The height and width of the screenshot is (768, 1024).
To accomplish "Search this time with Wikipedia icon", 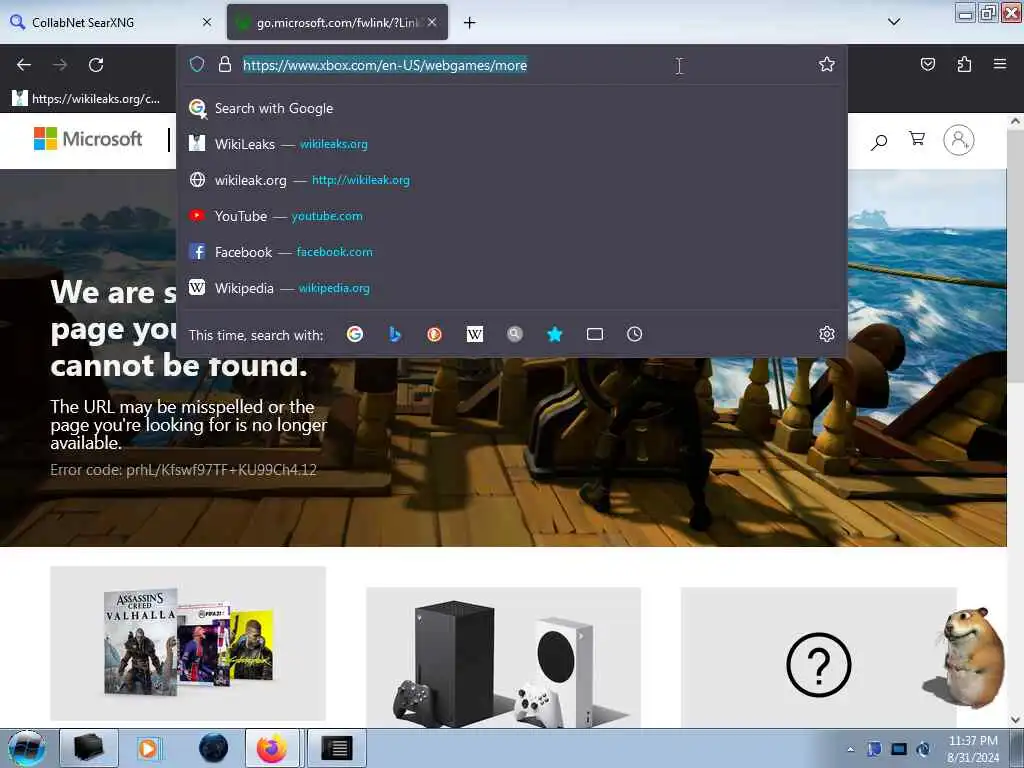I will point(475,334).
